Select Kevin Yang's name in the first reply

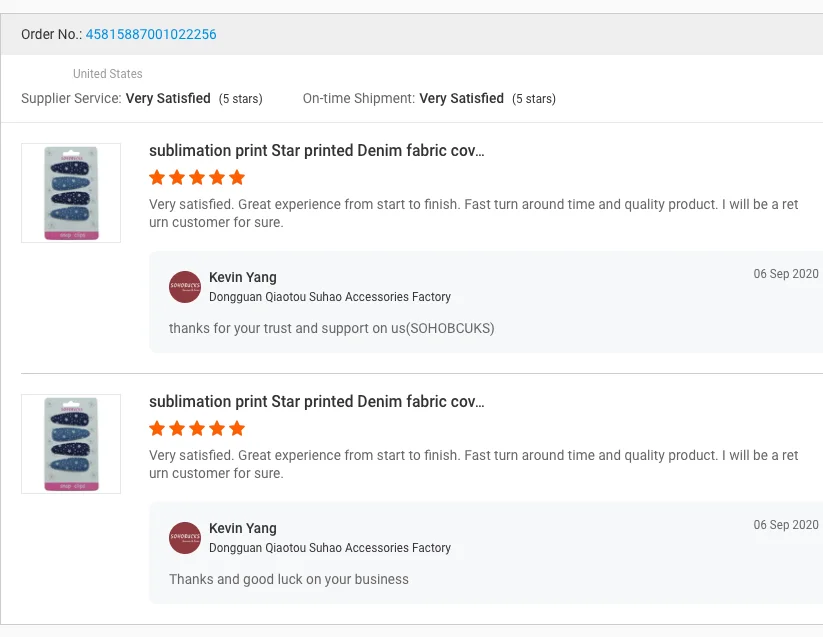(x=243, y=277)
